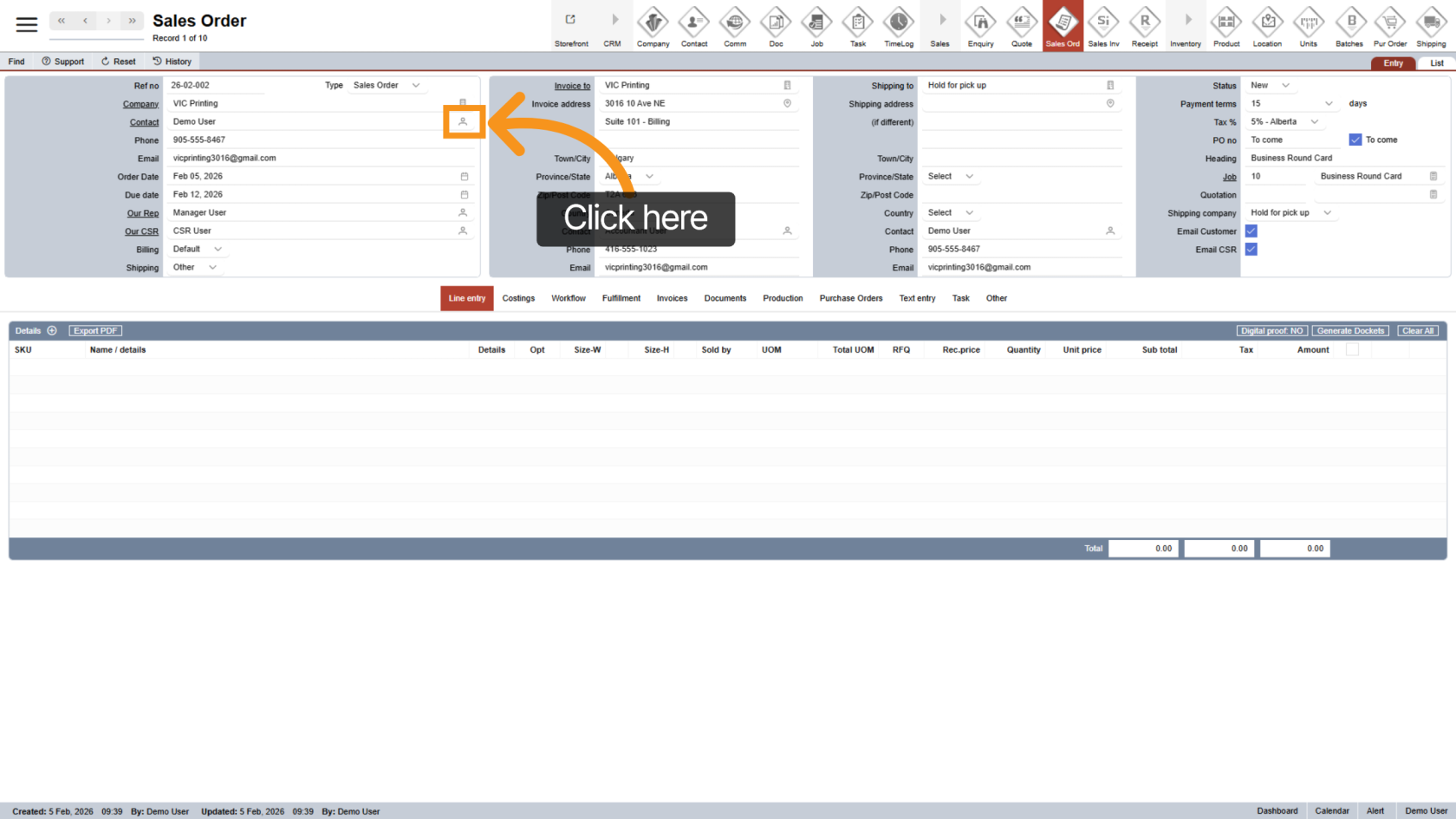The width and height of the screenshot is (1456, 819).
Task: Click the Export PDF button
Action: click(95, 331)
